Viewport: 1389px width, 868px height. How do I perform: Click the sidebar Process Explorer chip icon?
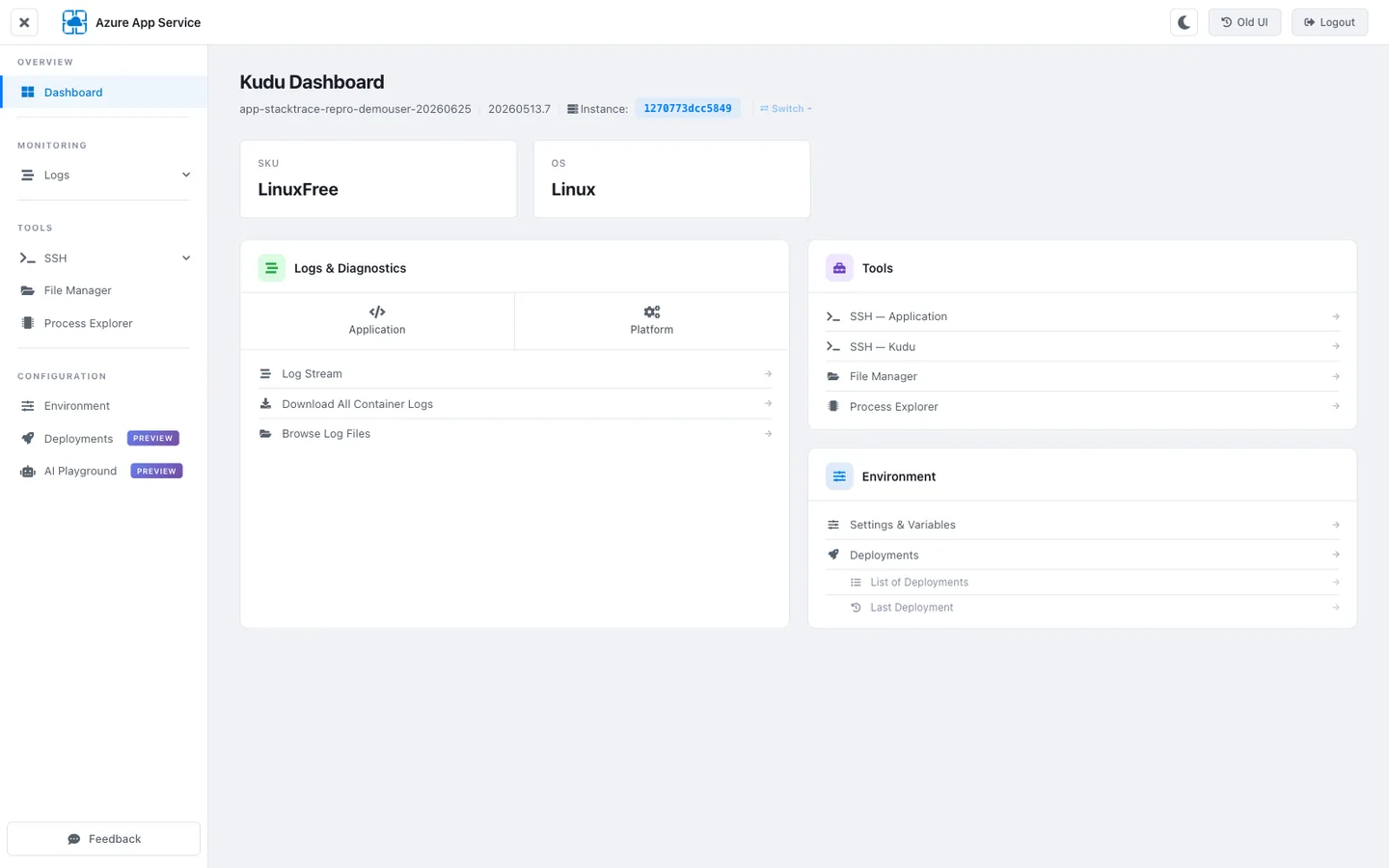tap(28, 323)
